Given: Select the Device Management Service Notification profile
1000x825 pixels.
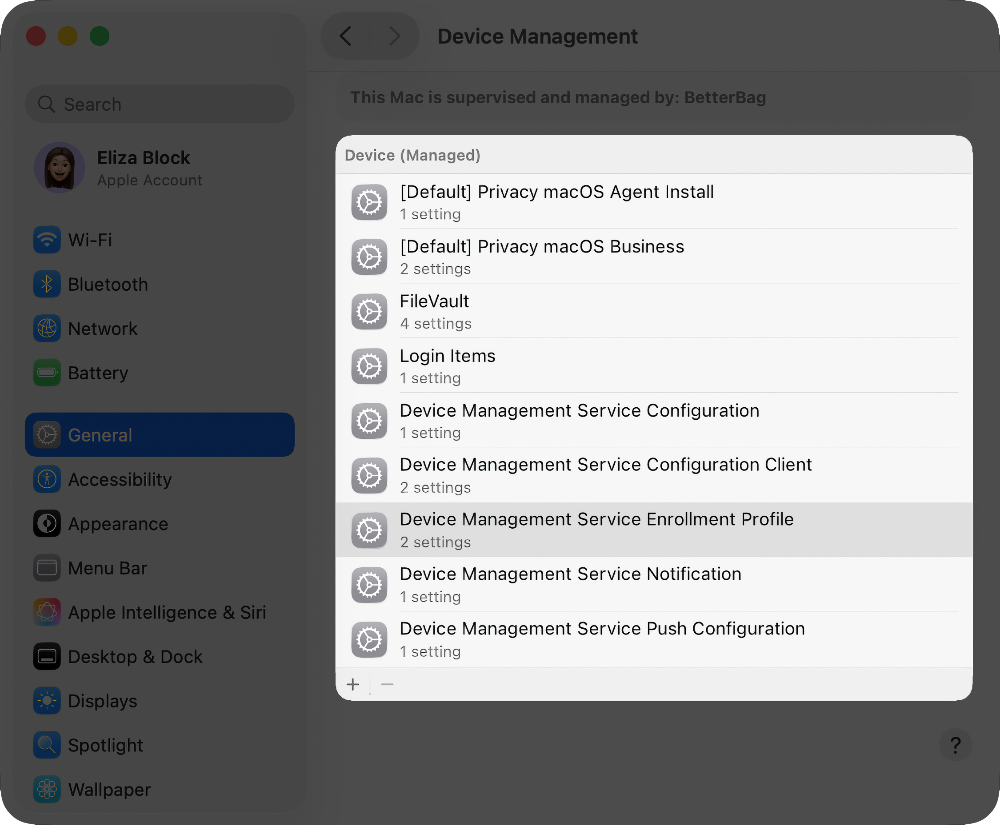Looking at the screenshot, I should click(x=570, y=584).
